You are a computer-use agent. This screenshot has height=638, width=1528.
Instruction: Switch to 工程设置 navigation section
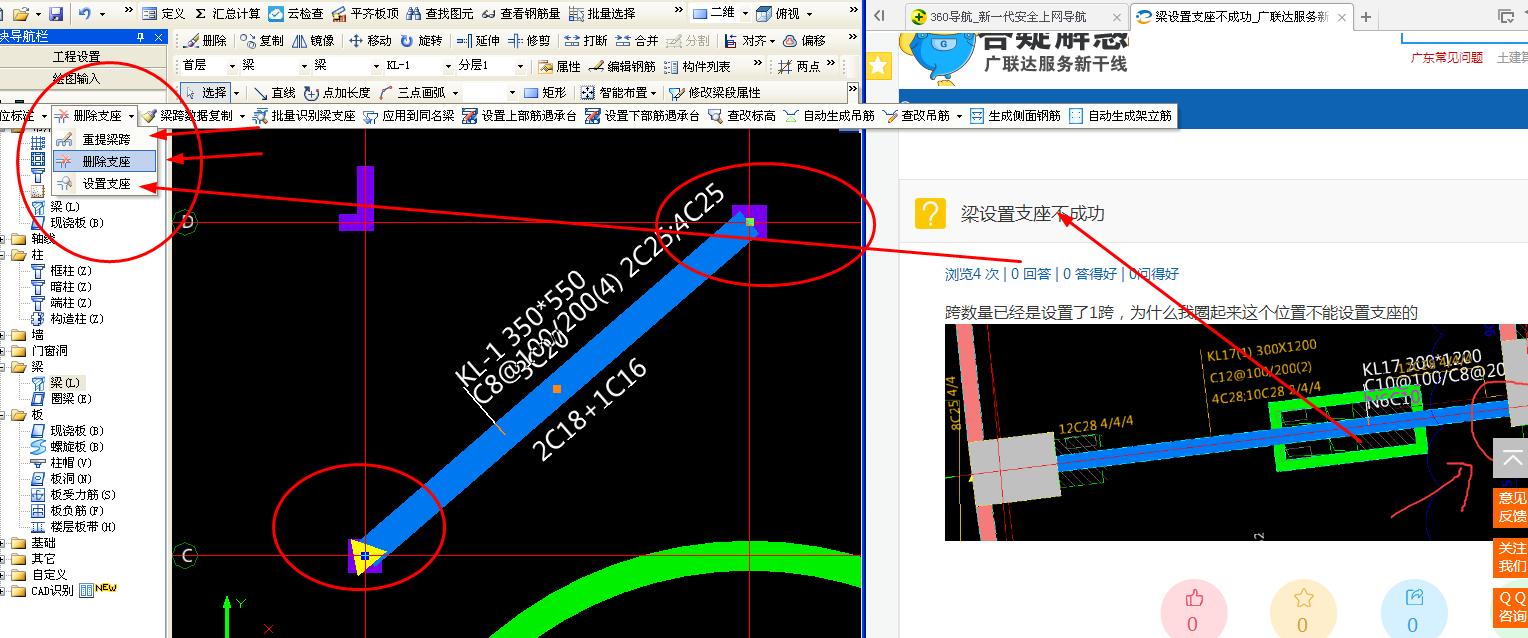(77, 57)
